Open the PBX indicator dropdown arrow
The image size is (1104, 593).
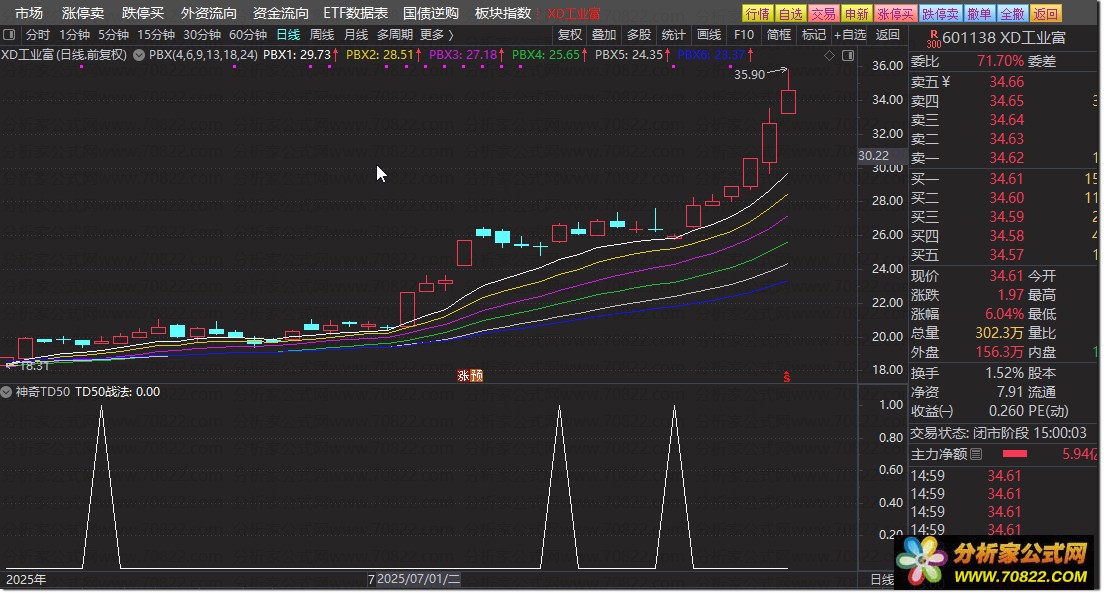(x=139, y=54)
